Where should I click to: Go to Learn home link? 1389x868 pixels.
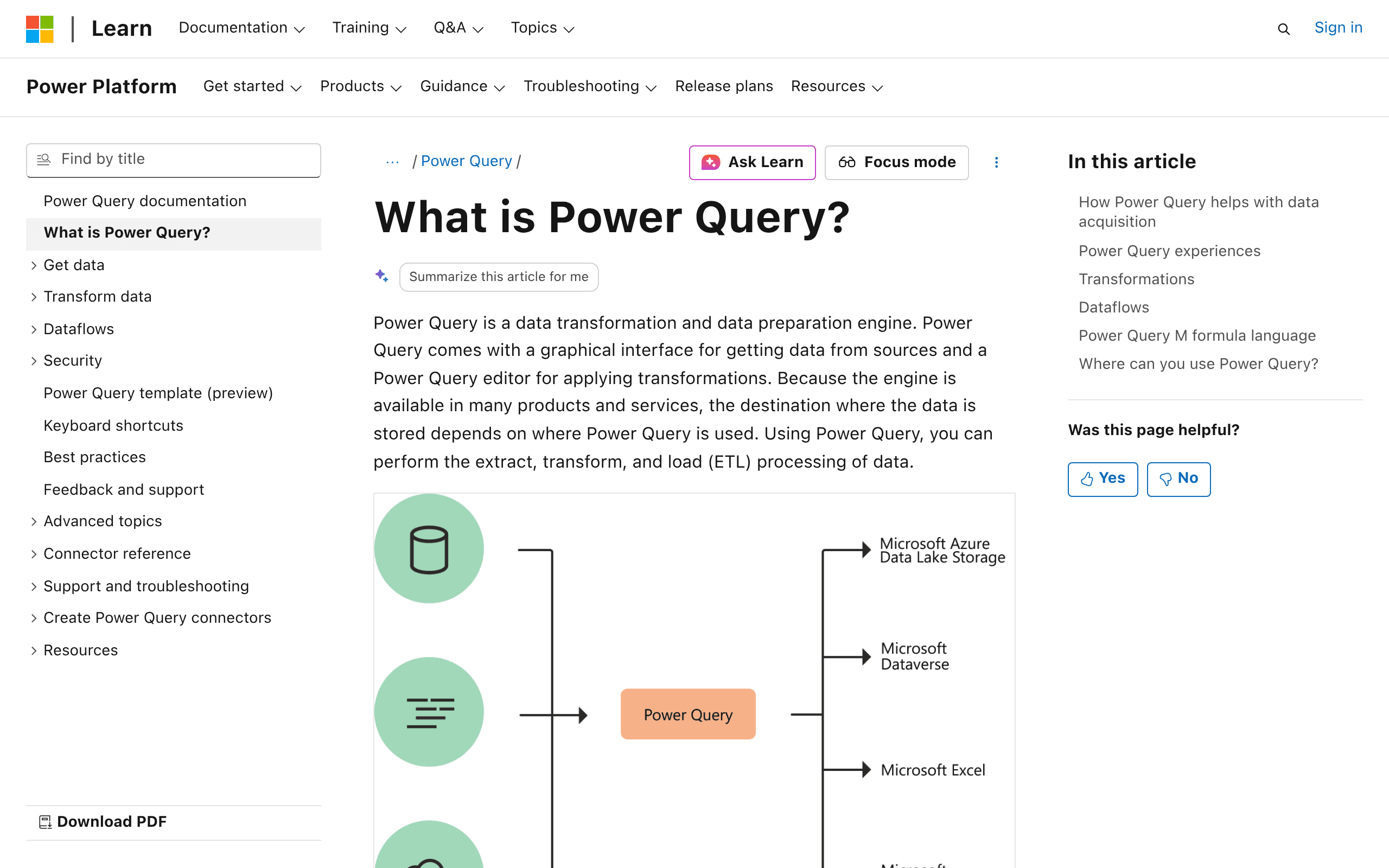point(122,28)
